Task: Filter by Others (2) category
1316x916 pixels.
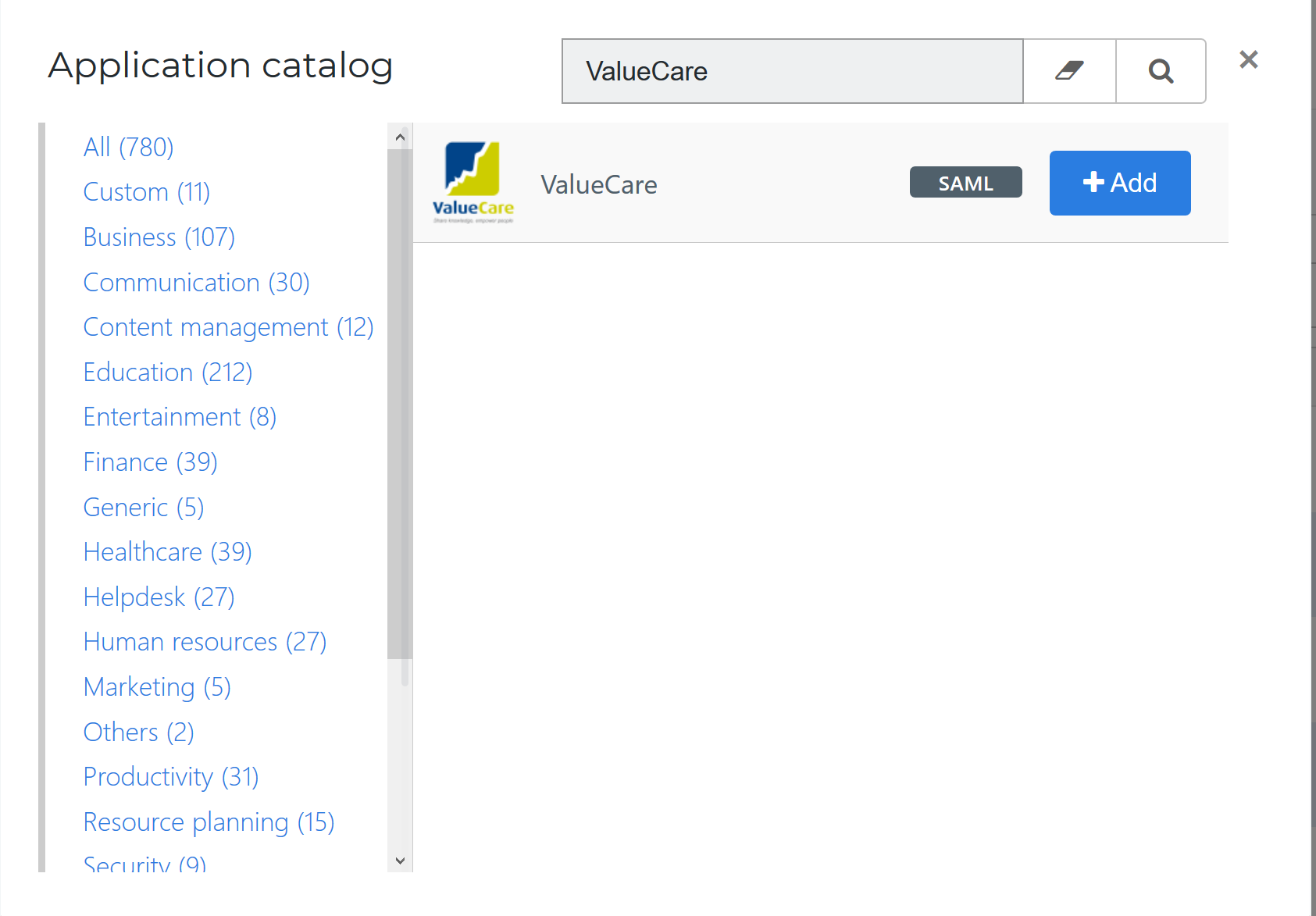Action: point(139,732)
